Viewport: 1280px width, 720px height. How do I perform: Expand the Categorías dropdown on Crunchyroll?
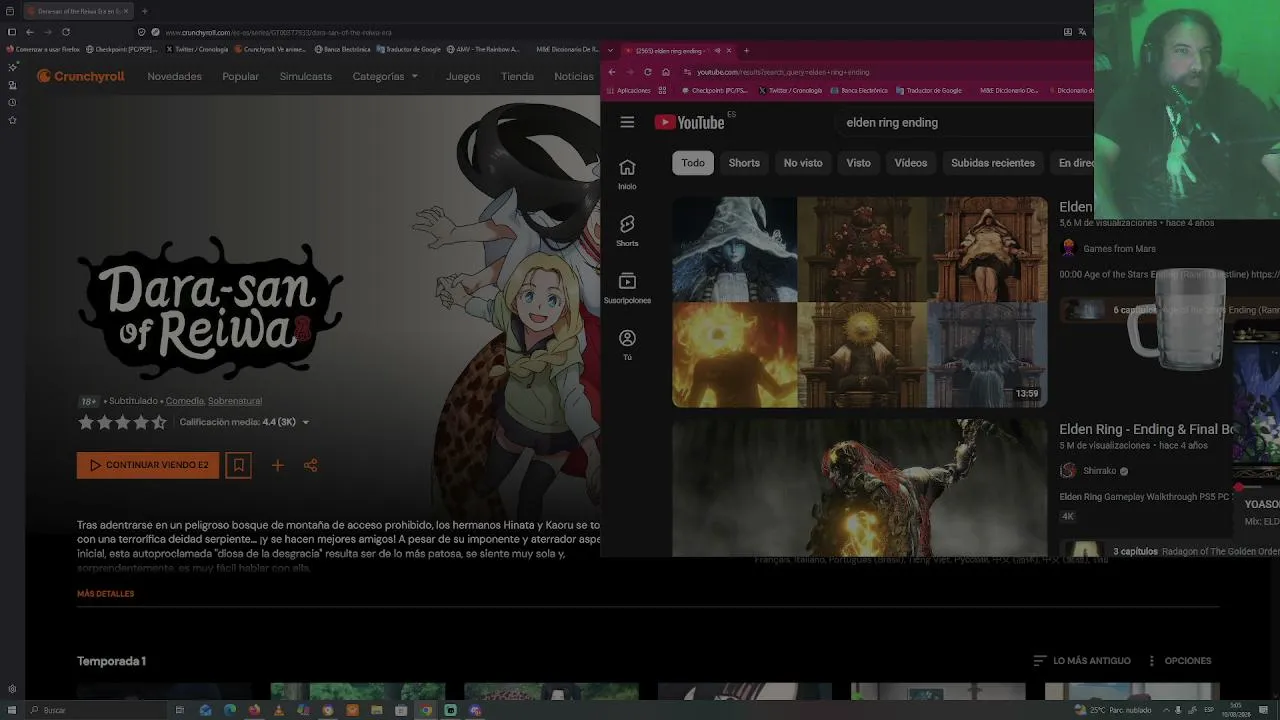click(x=385, y=76)
